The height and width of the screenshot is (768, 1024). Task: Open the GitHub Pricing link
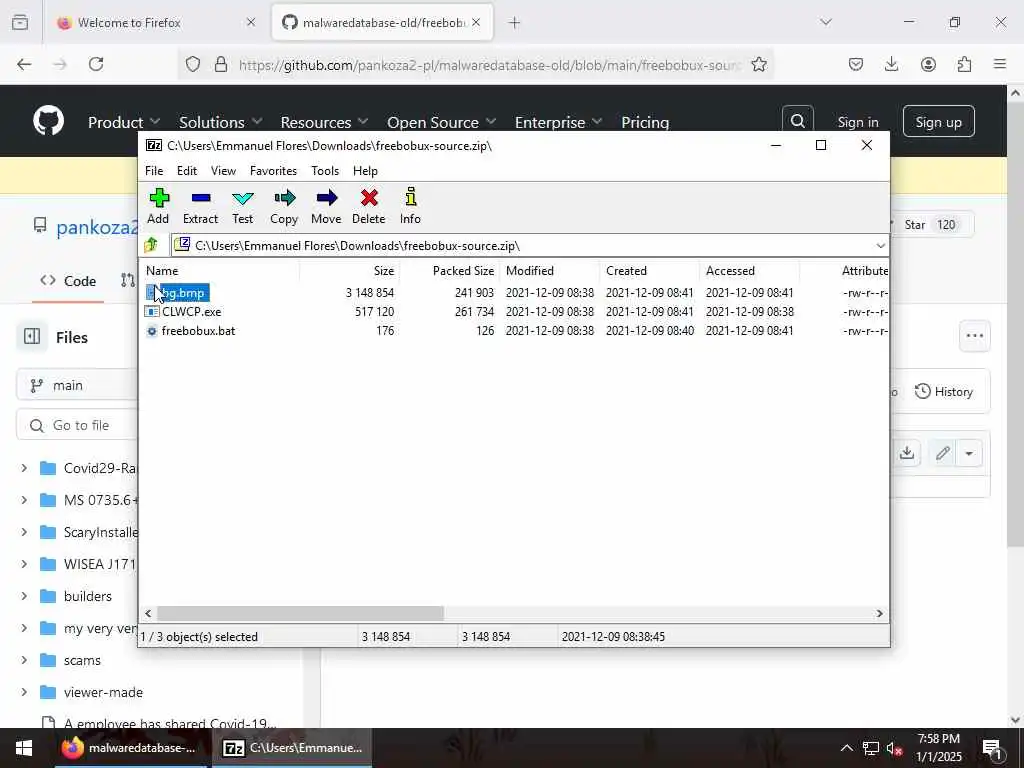point(645,122)
